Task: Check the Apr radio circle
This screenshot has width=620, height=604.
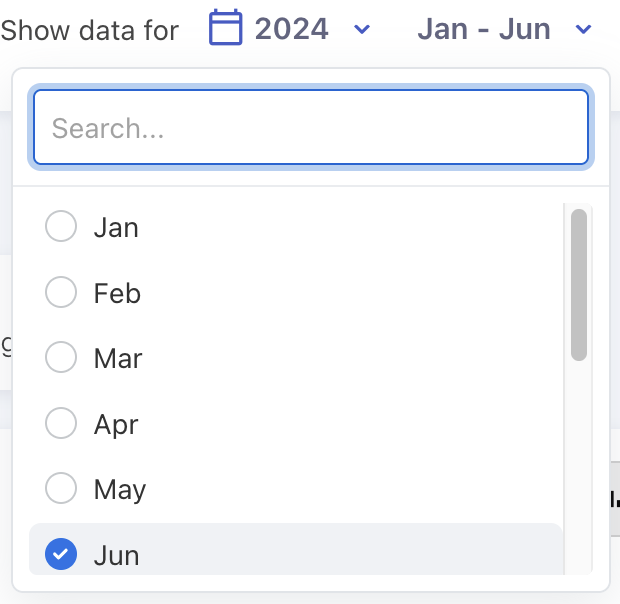Action: pos(61,424)
